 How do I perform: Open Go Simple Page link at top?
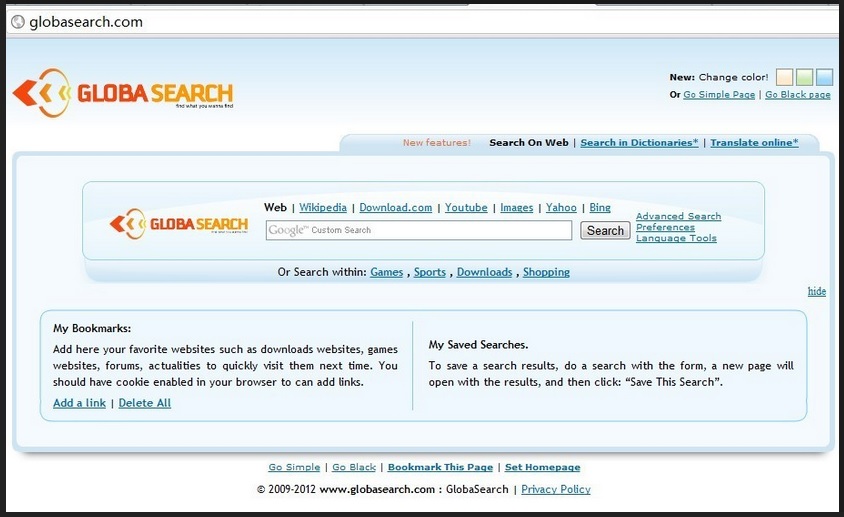click(x=719, y=94)
